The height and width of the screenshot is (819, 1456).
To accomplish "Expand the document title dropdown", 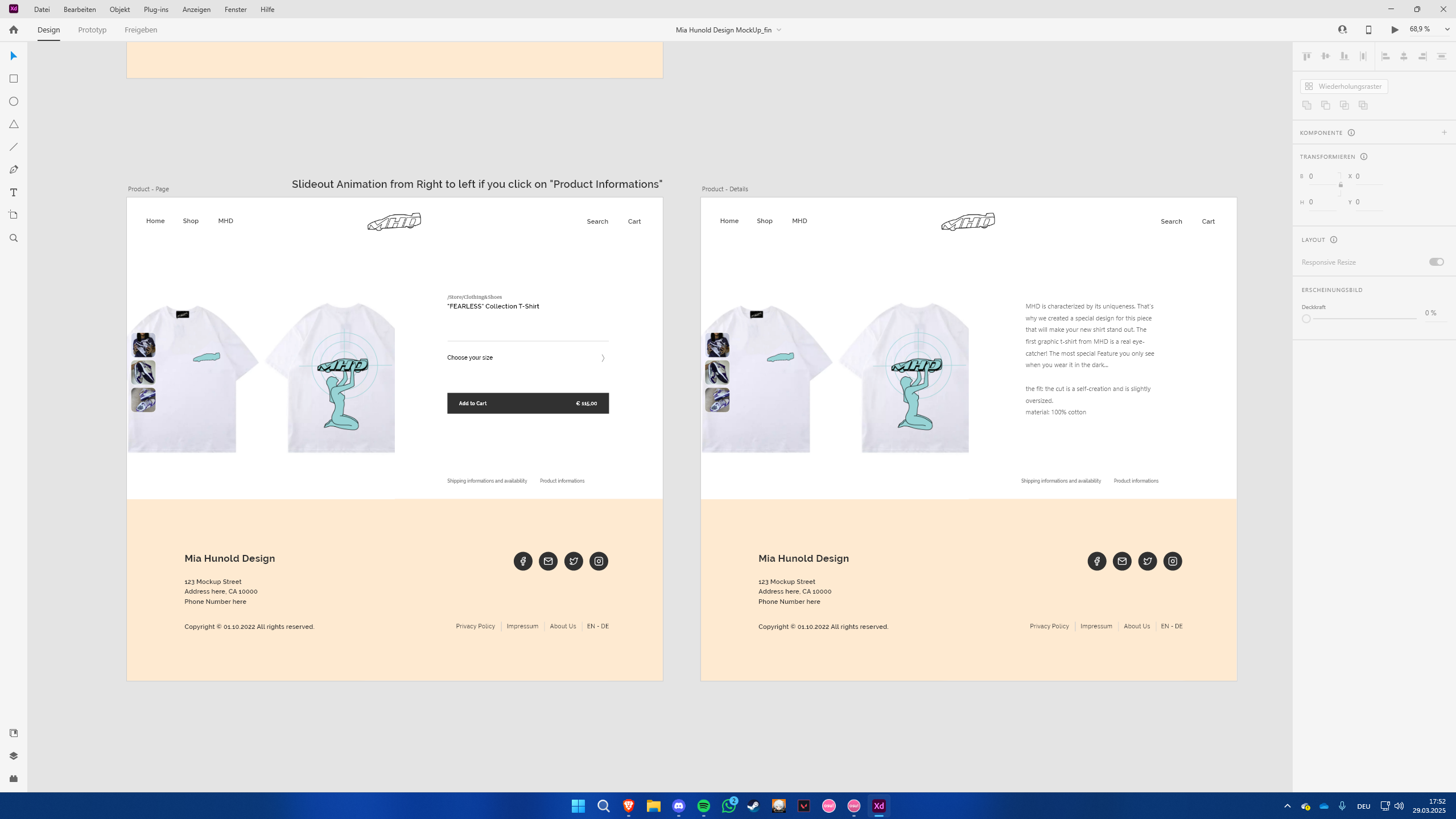I will (x=779, y=30).
